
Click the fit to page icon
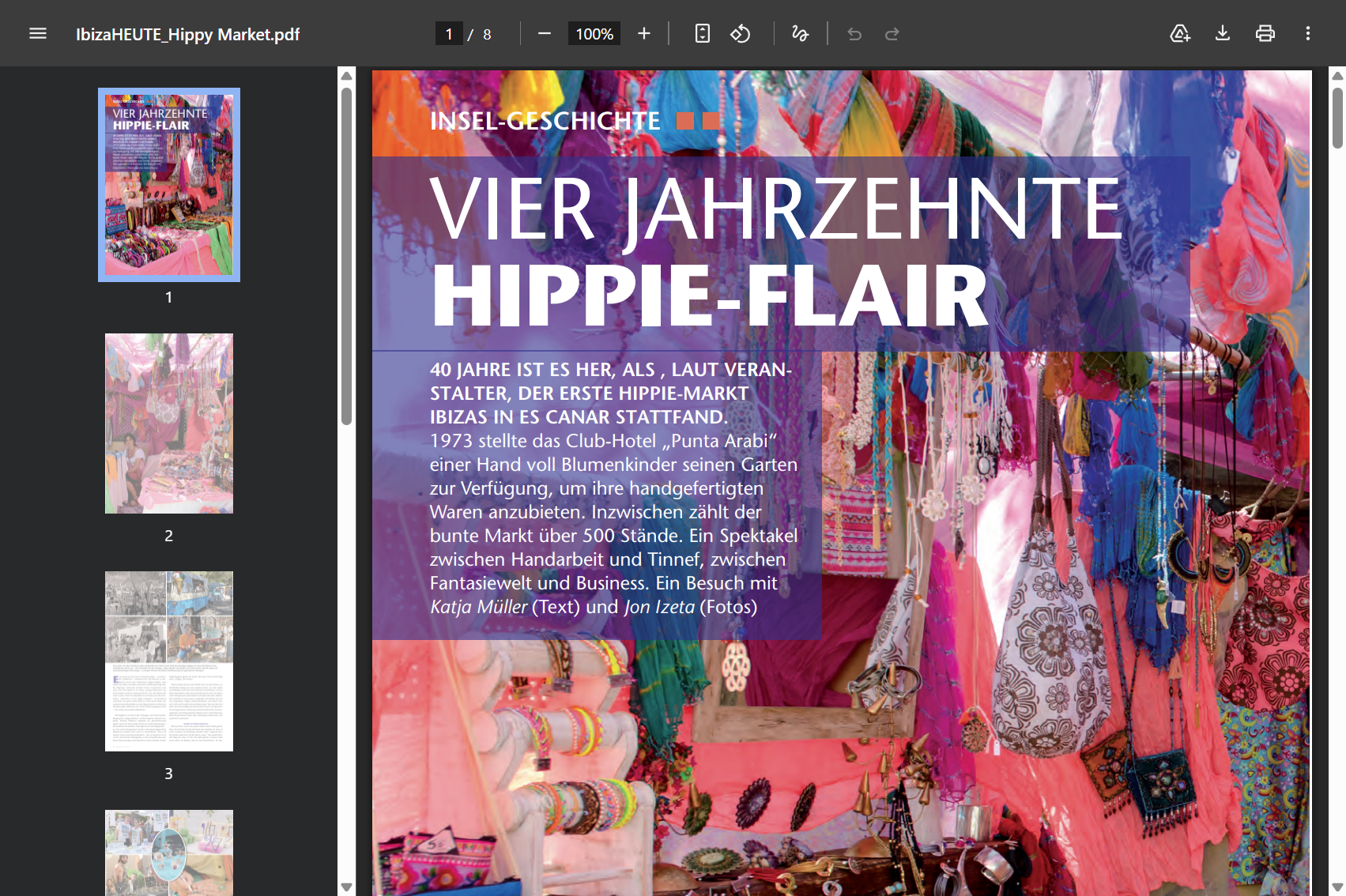pyautogui.click(x=702, y=33)
